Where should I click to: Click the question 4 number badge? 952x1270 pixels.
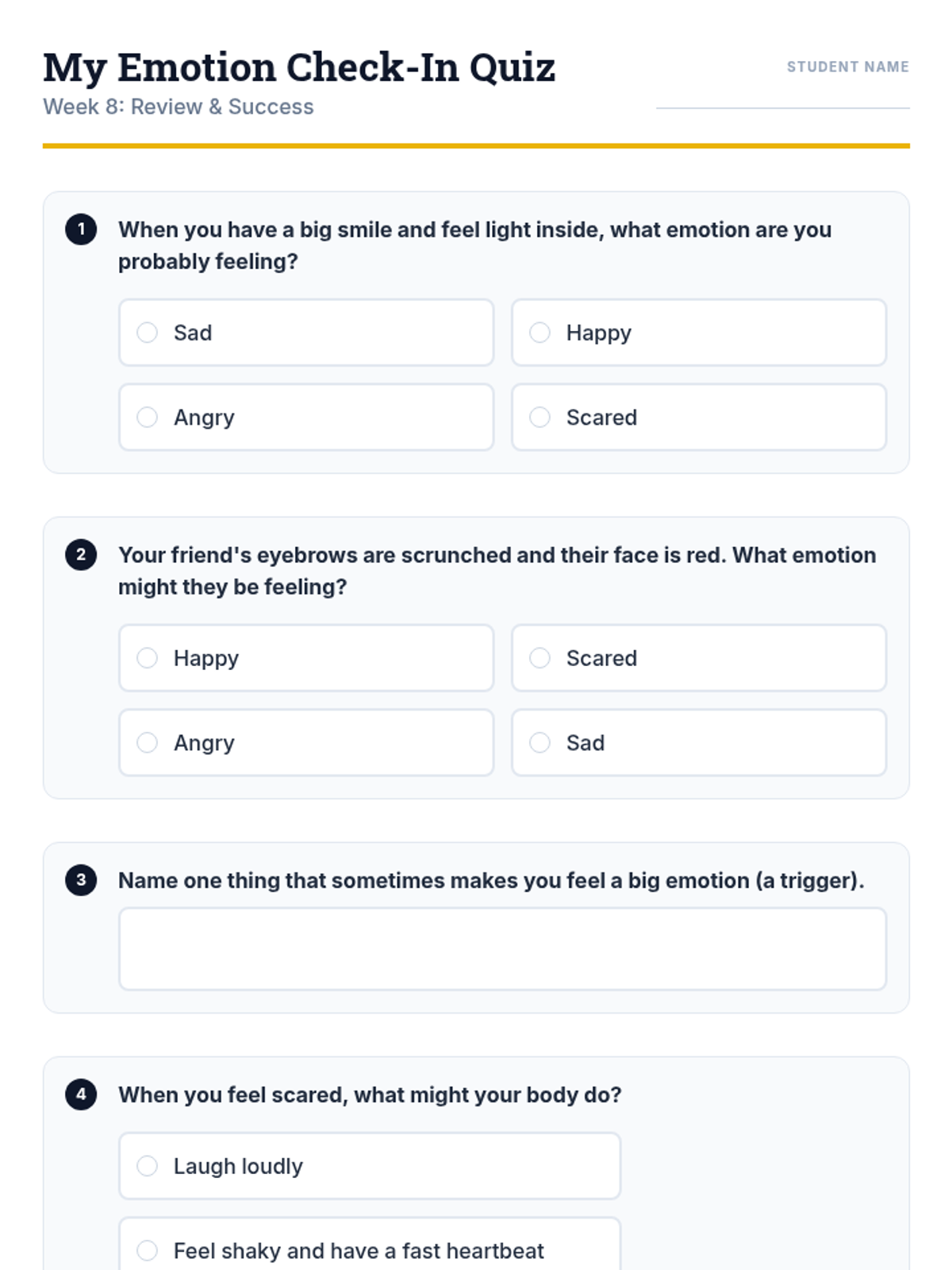click(x=81, y=1095)
